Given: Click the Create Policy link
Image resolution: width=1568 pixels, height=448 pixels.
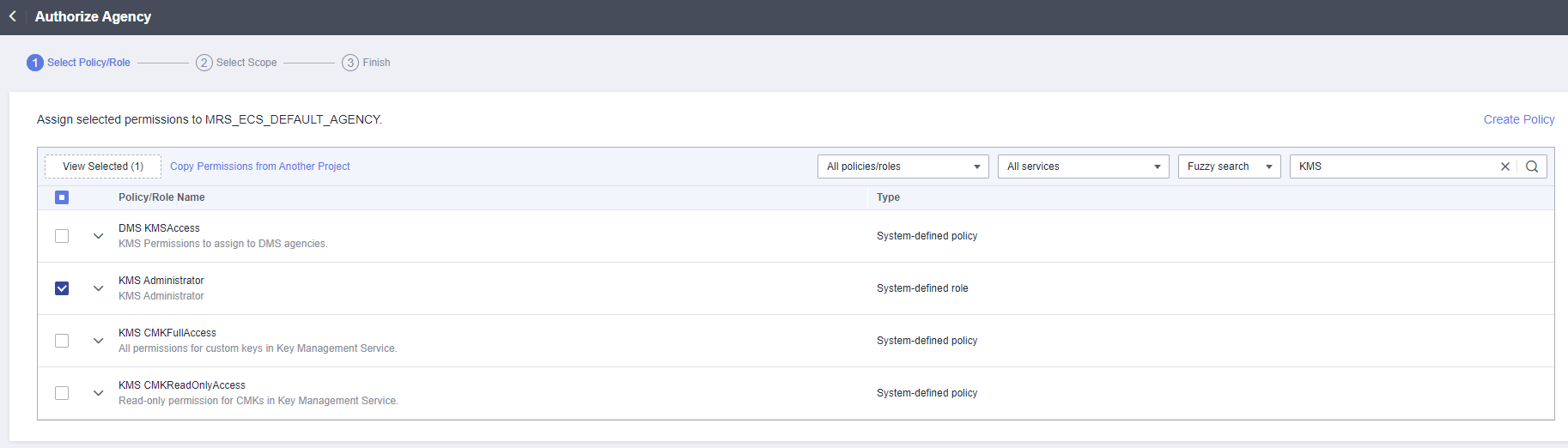Looking at the screenshot, I should coord(1519,119).
